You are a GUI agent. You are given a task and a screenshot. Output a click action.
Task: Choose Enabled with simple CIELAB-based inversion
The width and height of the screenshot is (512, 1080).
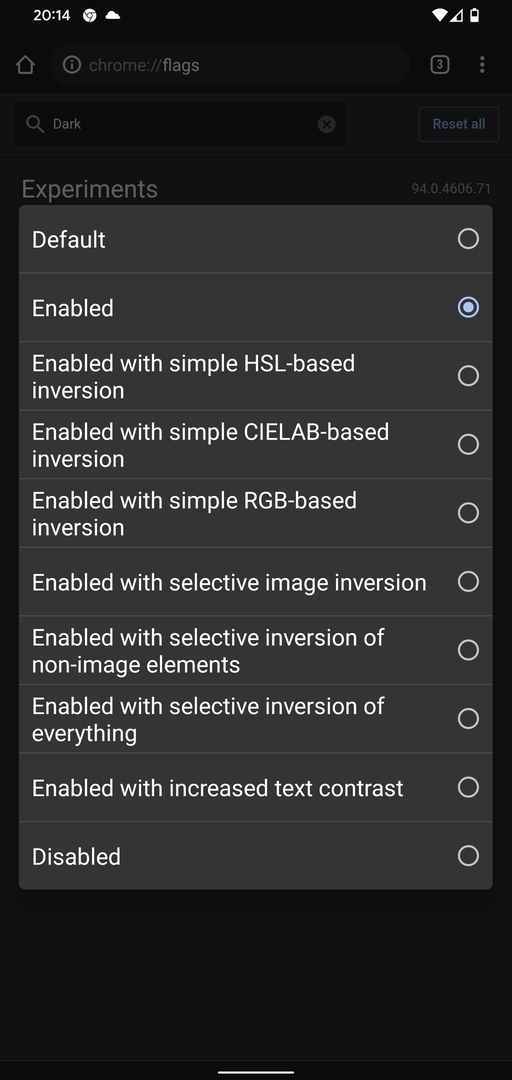click(x=256, y=444)
